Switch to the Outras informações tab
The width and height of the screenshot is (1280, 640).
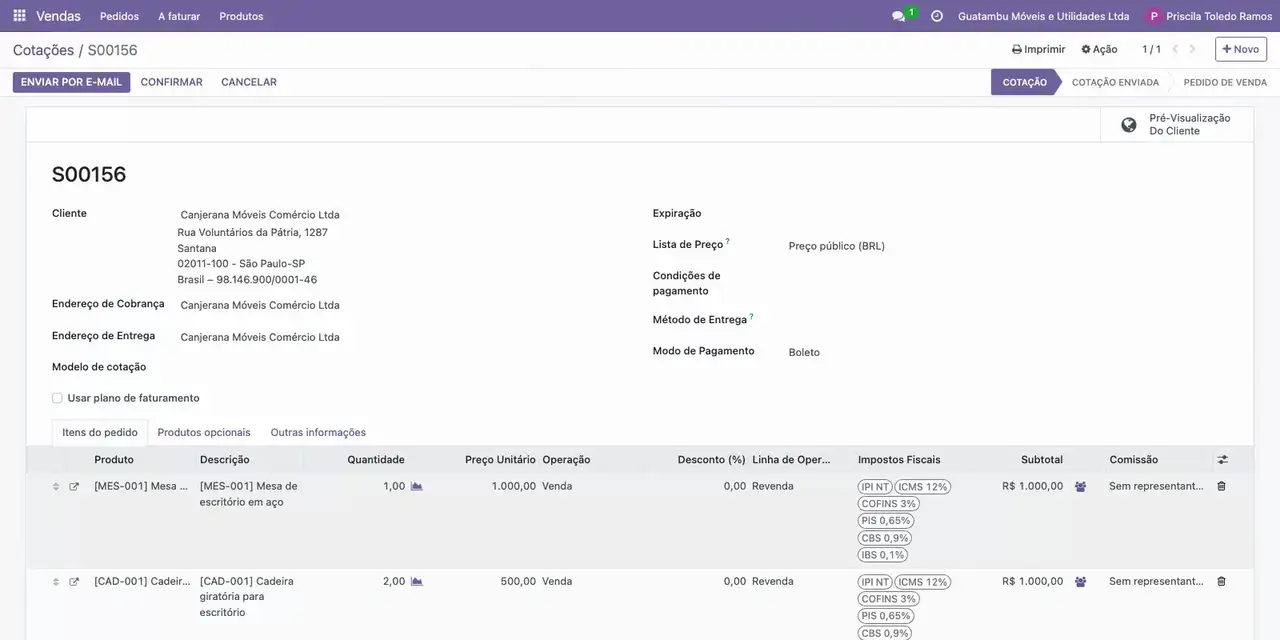tap(318, 432)
